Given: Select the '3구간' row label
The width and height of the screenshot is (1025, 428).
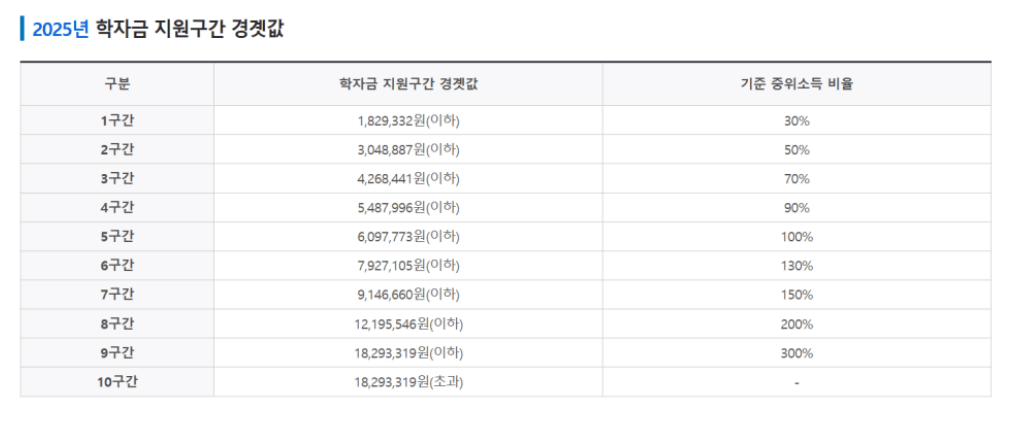Looking at the screenshot, I should (x=117, y=178).
